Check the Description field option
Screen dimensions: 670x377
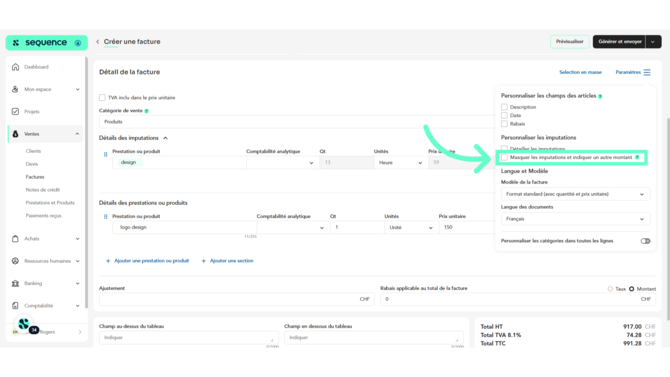[x=504, y=107]
